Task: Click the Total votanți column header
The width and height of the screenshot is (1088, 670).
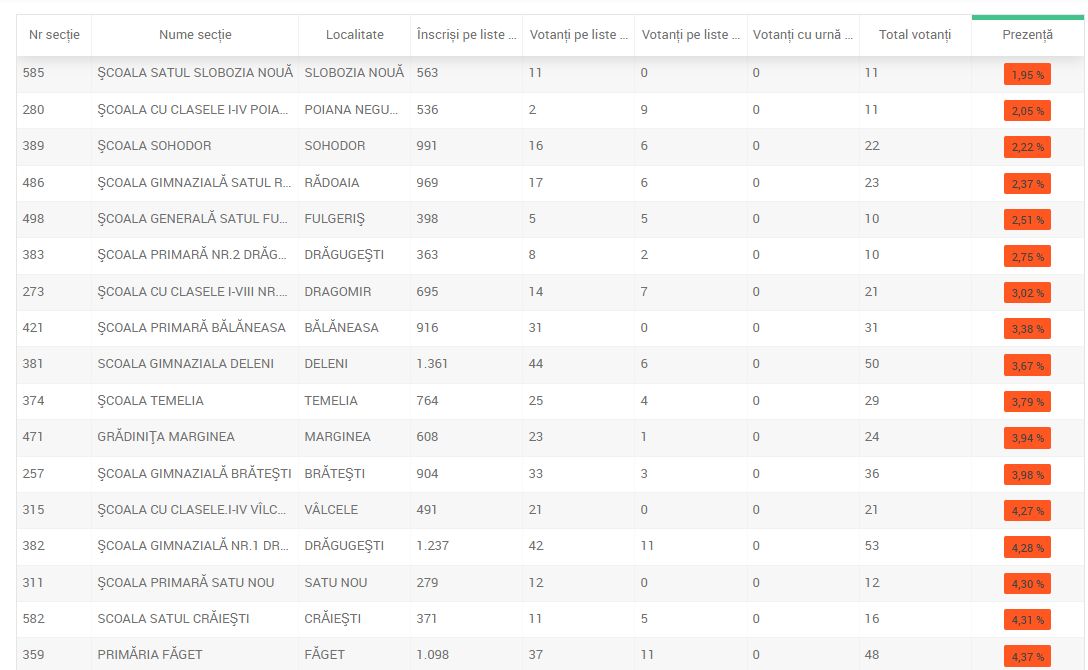Action: [914, 35]
